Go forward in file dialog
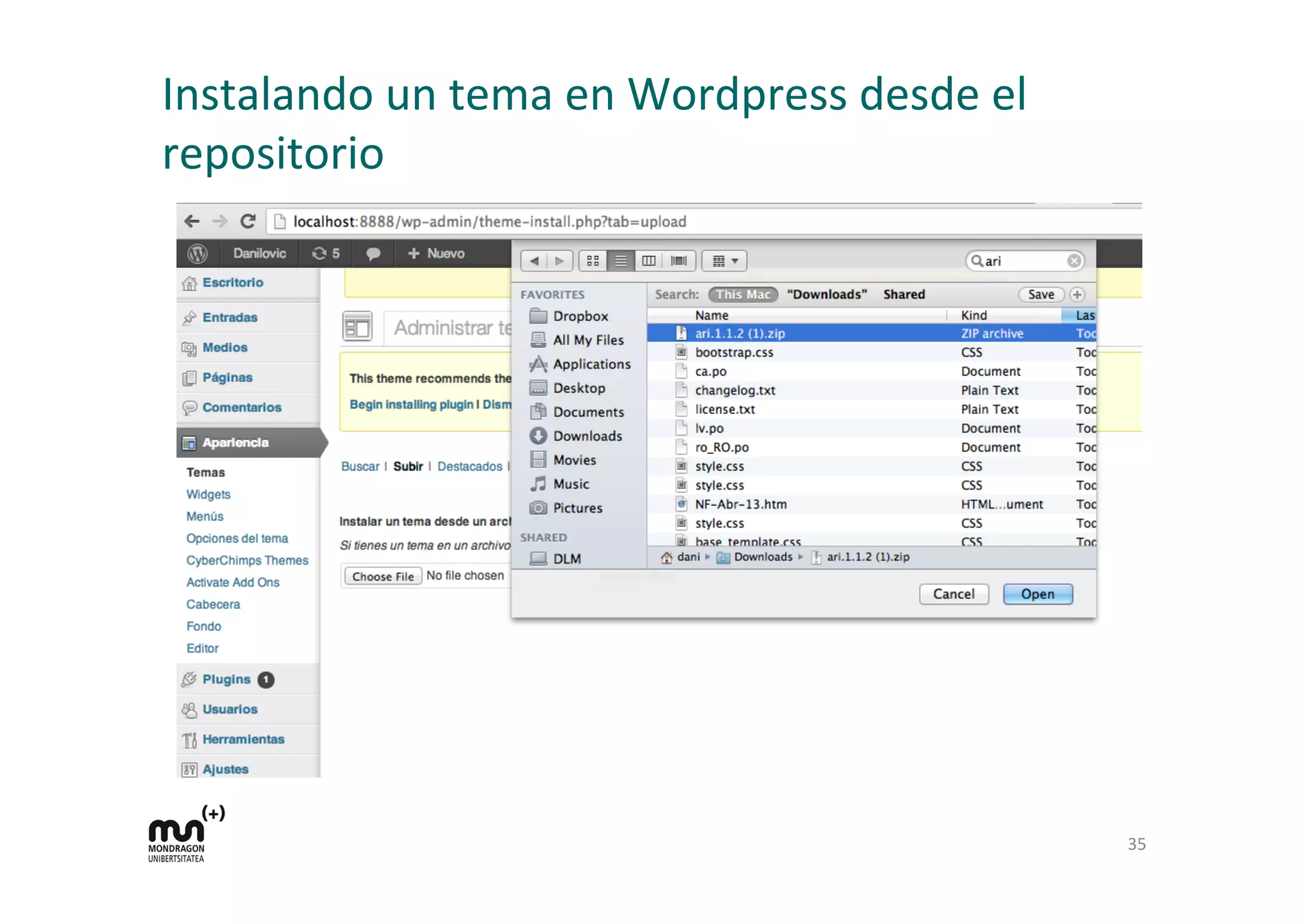 (559, 261)
